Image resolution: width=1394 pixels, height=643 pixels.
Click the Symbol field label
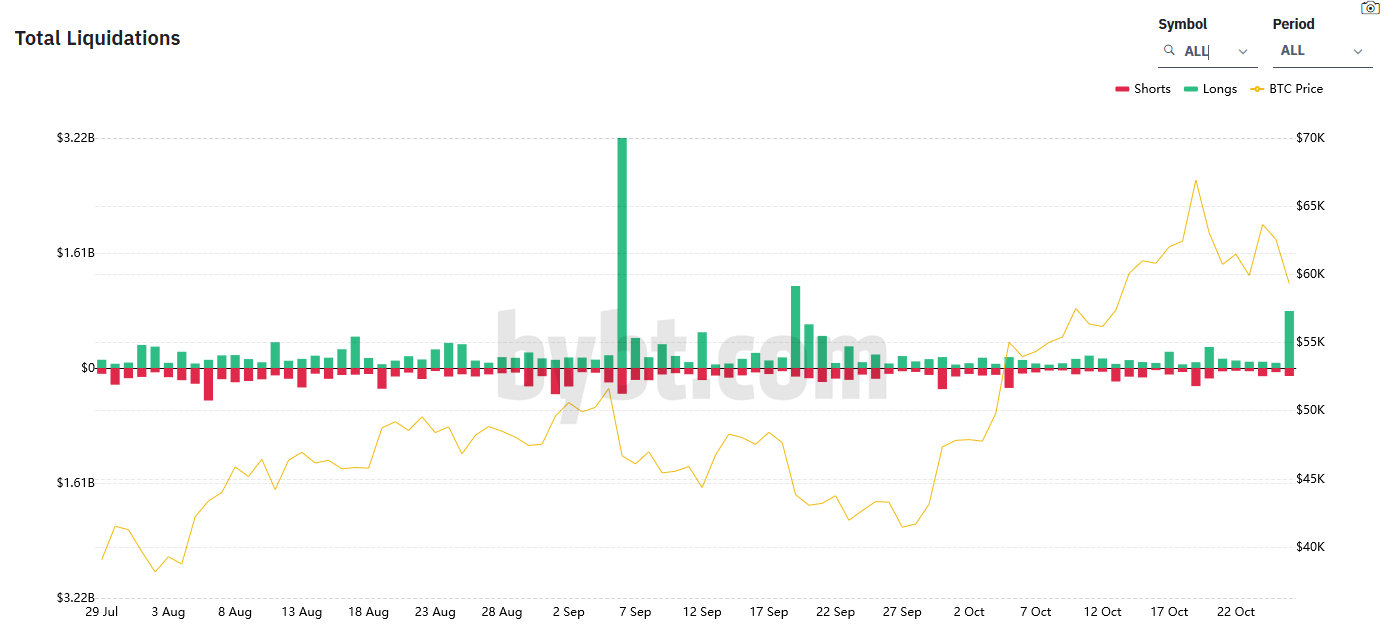pos(1182,24)
